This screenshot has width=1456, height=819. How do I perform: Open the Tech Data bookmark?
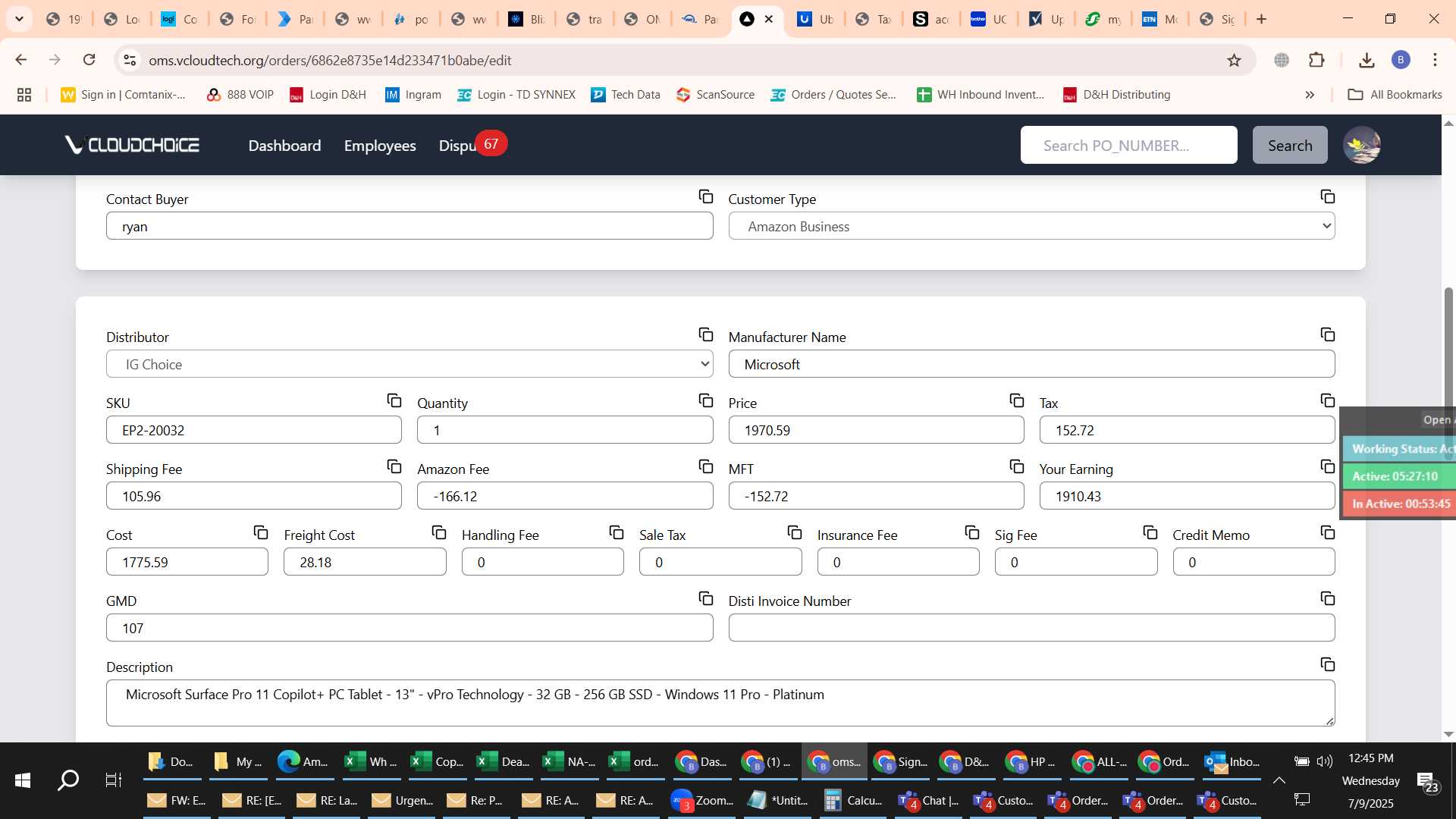[x=626, y=95]
